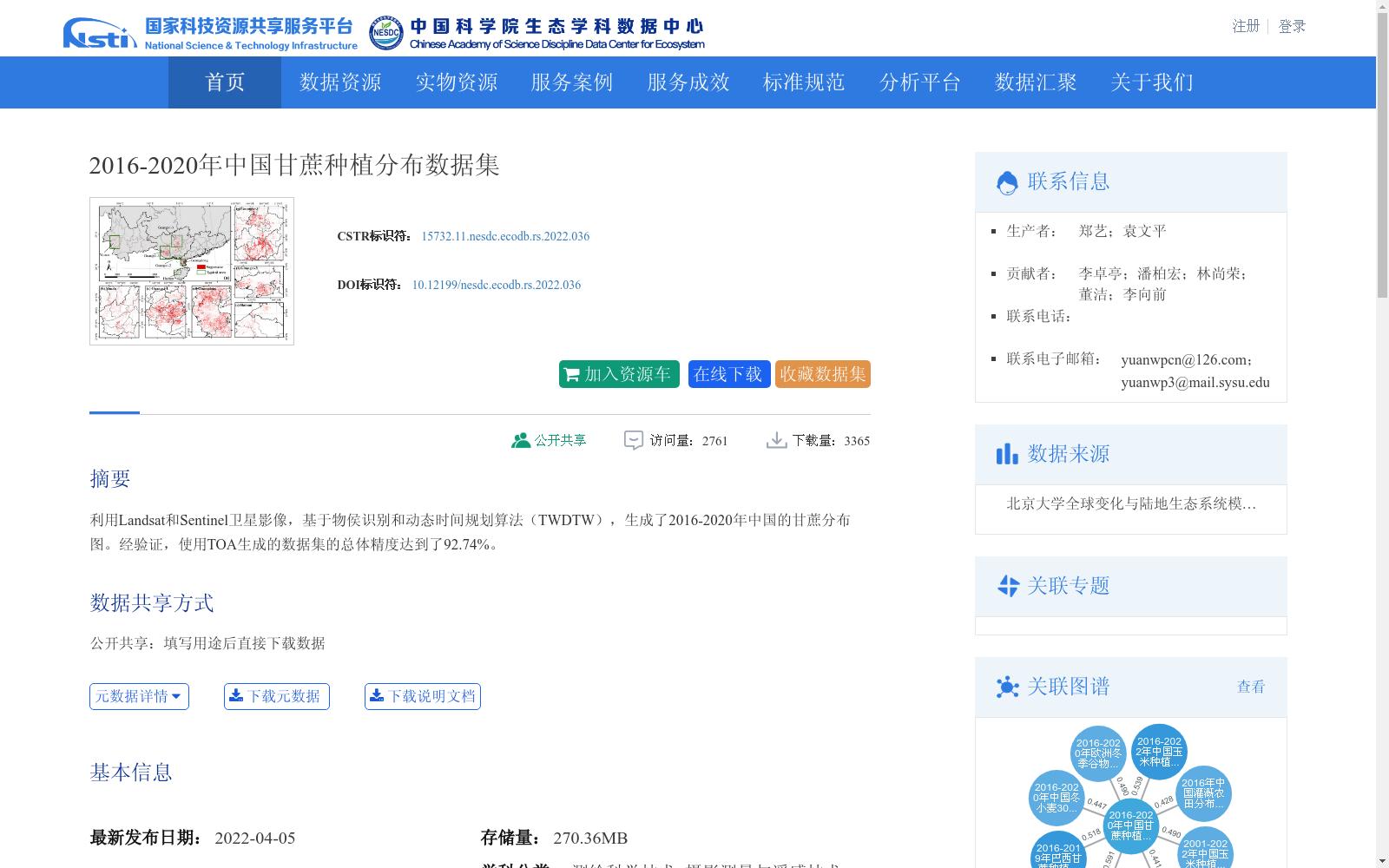Image resolution: width=1389 pixels, height=868 pixels.
Task: Go to 服务案例 in navigation
Action: click(x=572, y=82)
